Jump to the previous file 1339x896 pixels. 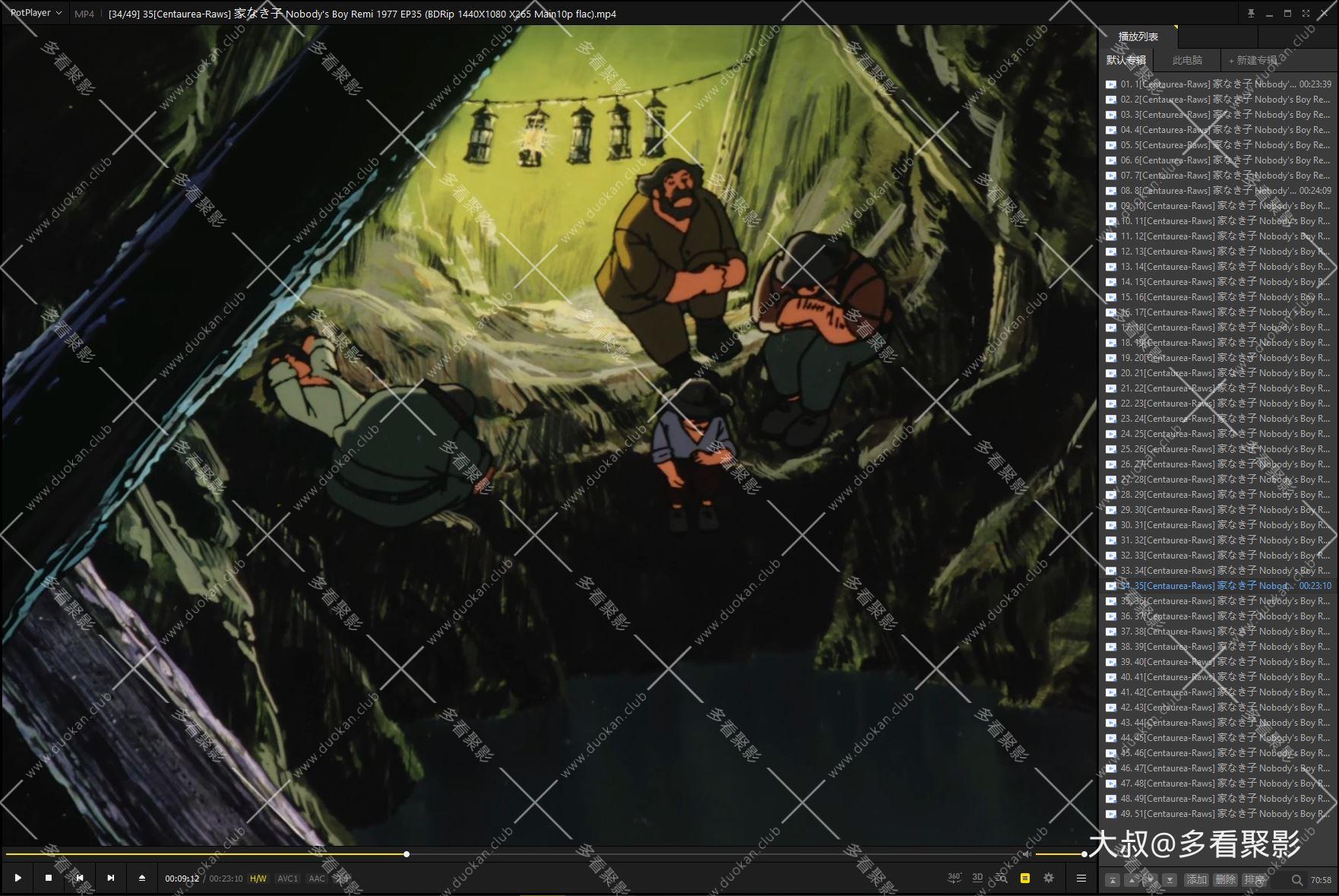[x=80, y=878]
